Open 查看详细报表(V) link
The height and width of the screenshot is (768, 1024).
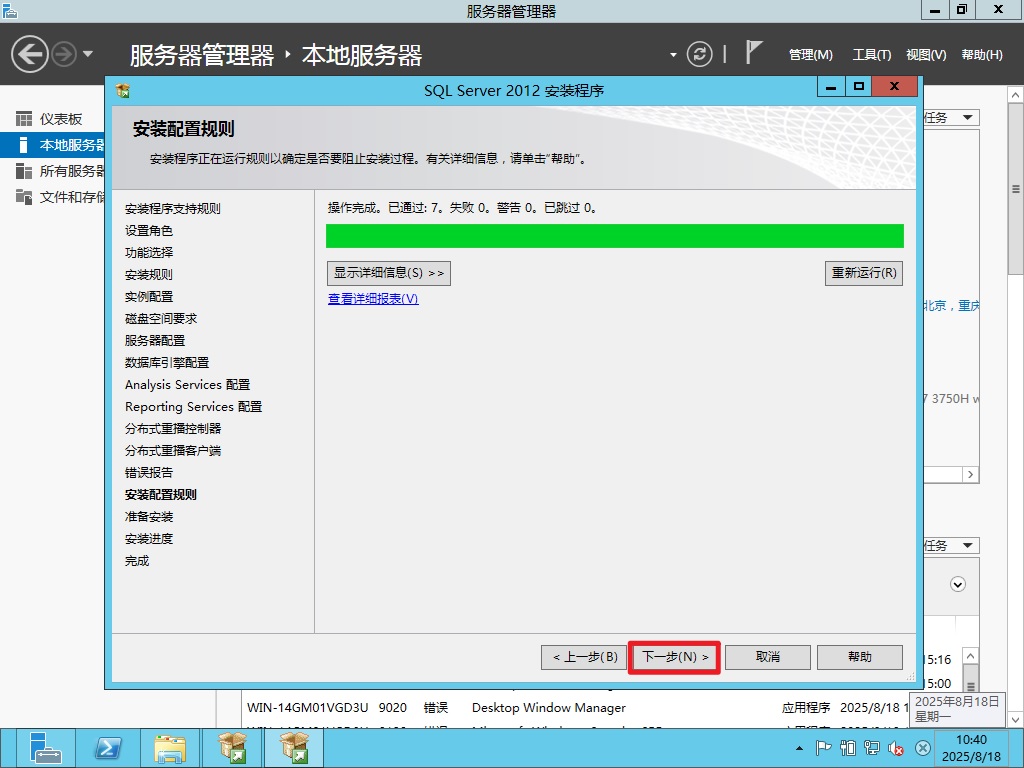pyautogui.click(x=373, y=298)
